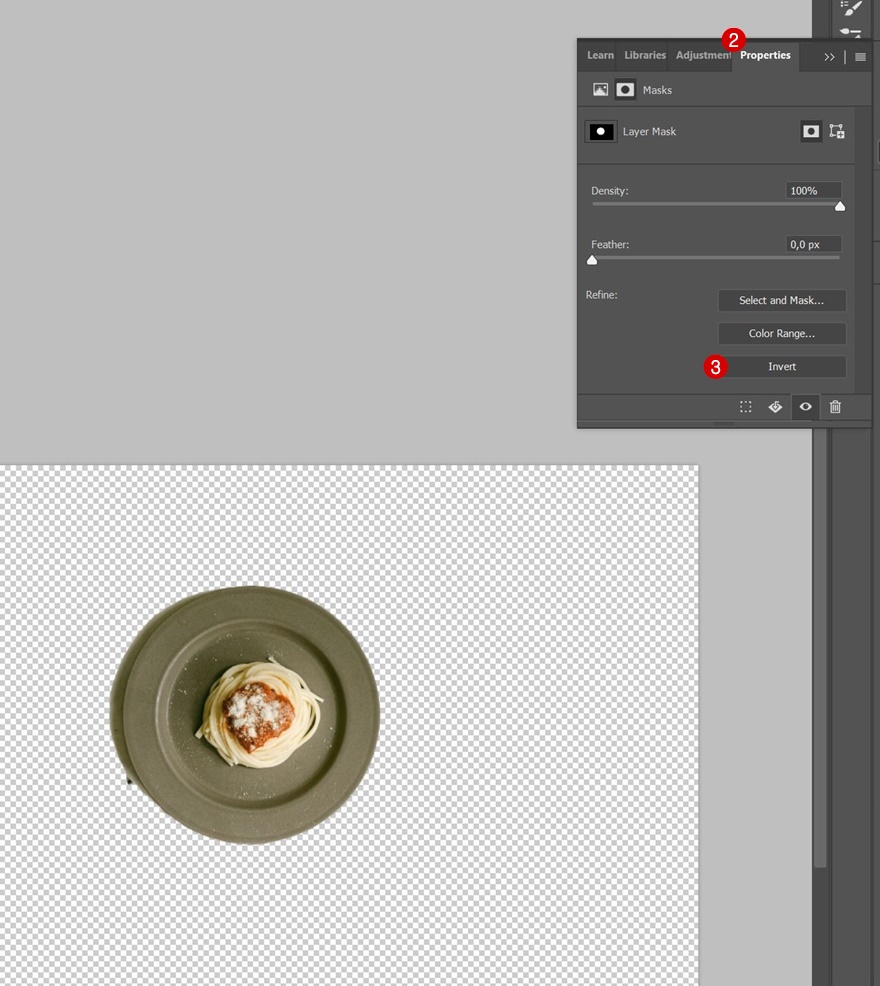Viewport: 880px width, 986px height.
Task: Expand hidden panel tabs with double chevron
Action: pos(829,57)
